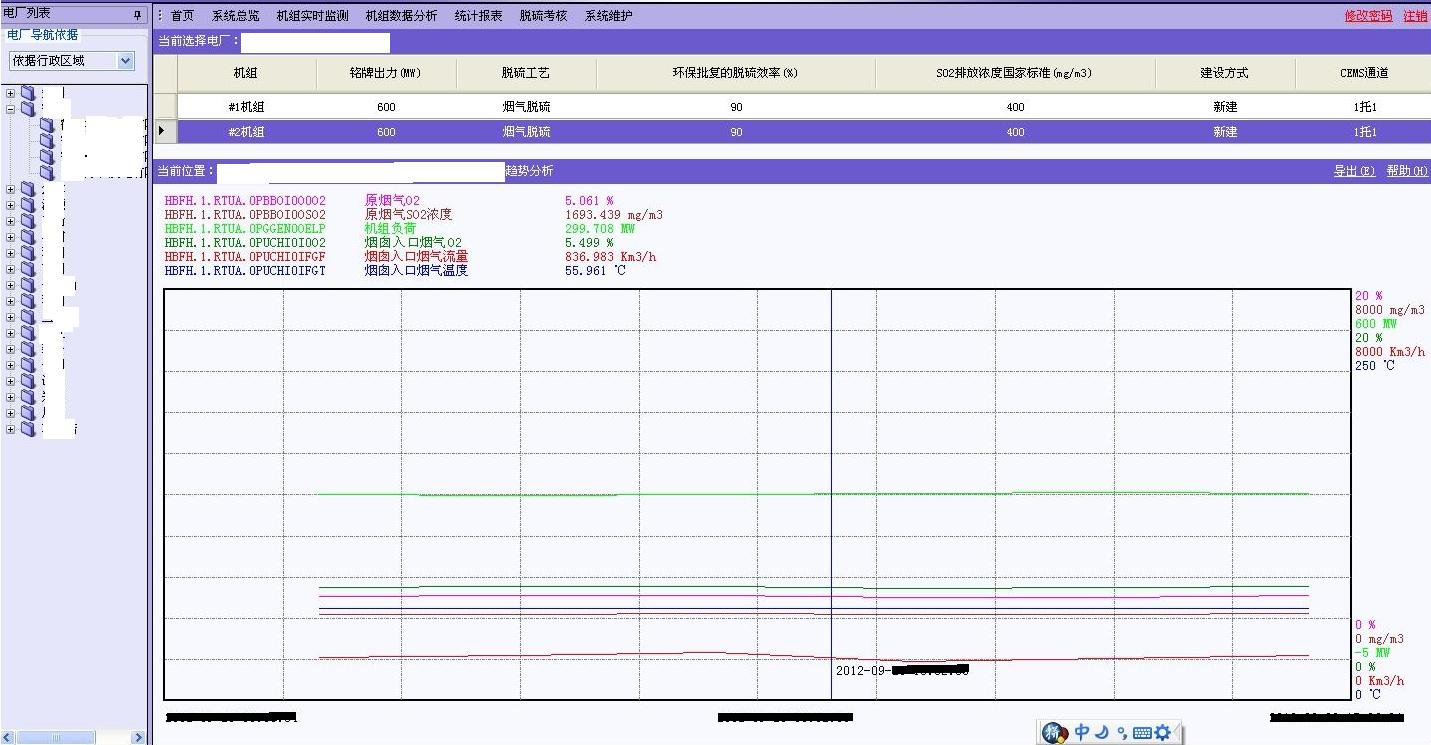Click the 1693.439 mg/m3 value
The height and width of the screenshot is (745, 1431).
click(614, 215)
